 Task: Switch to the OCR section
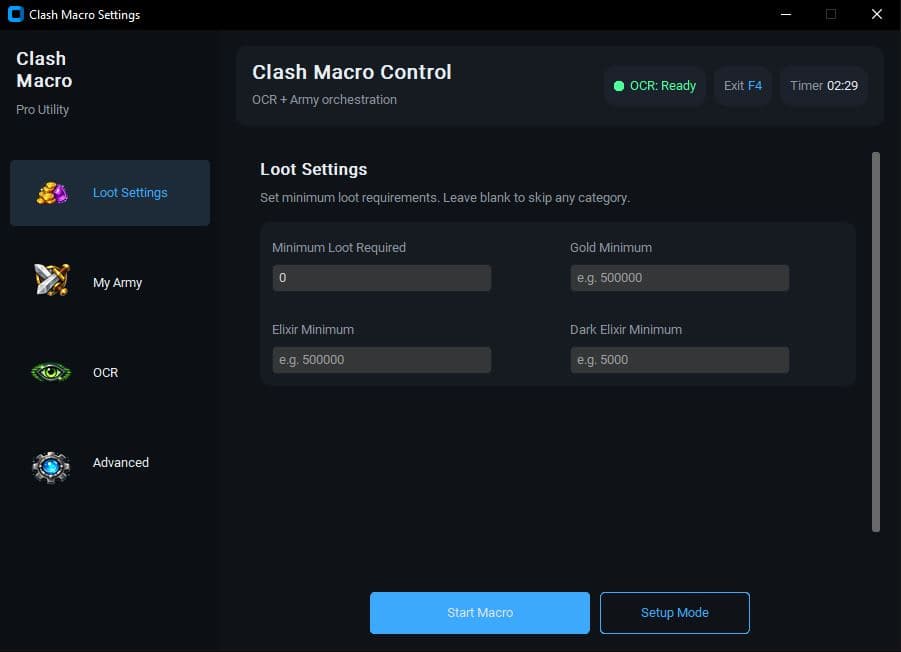tap(106, 372)
